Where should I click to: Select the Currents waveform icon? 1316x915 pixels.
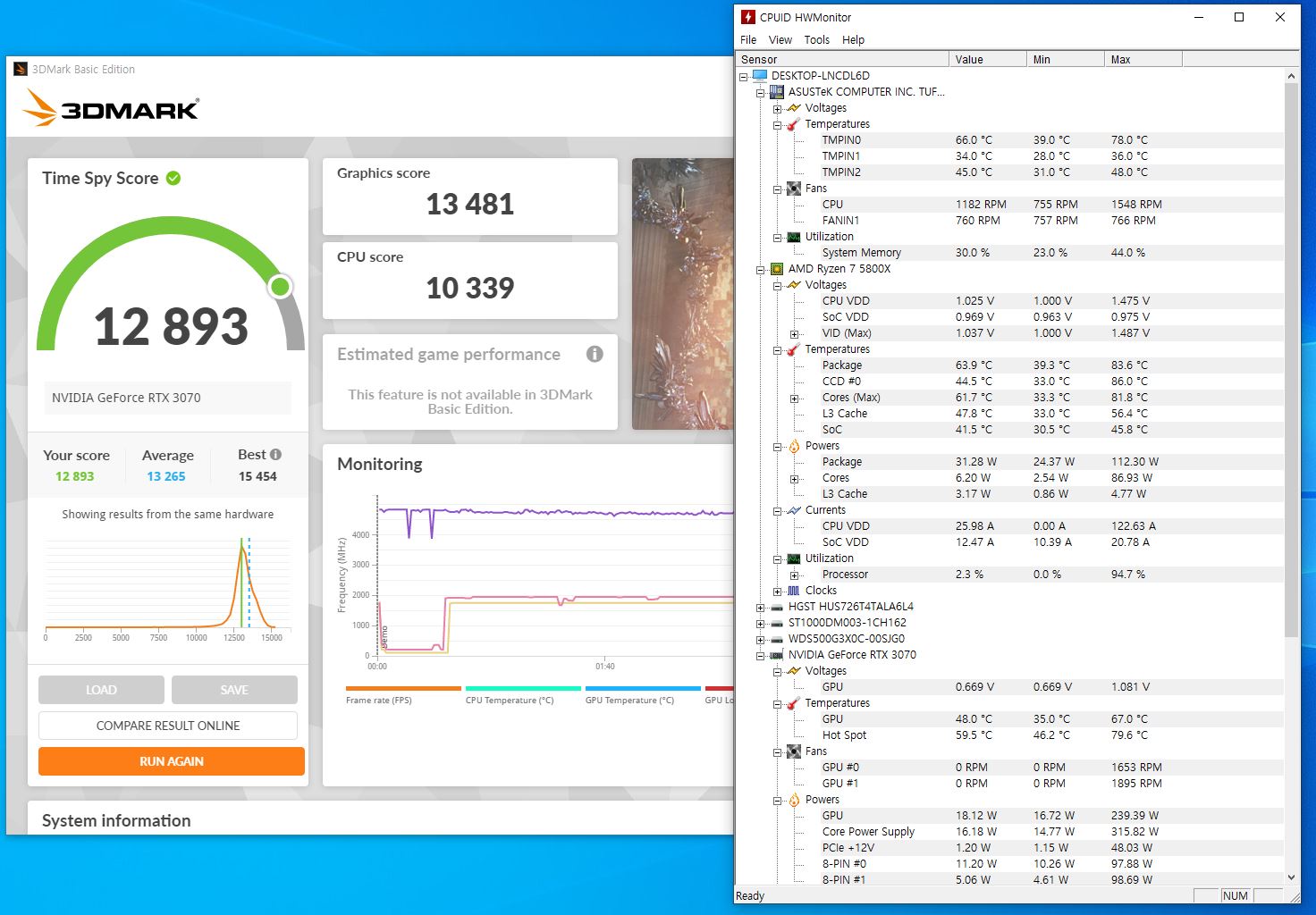point(794,510)
